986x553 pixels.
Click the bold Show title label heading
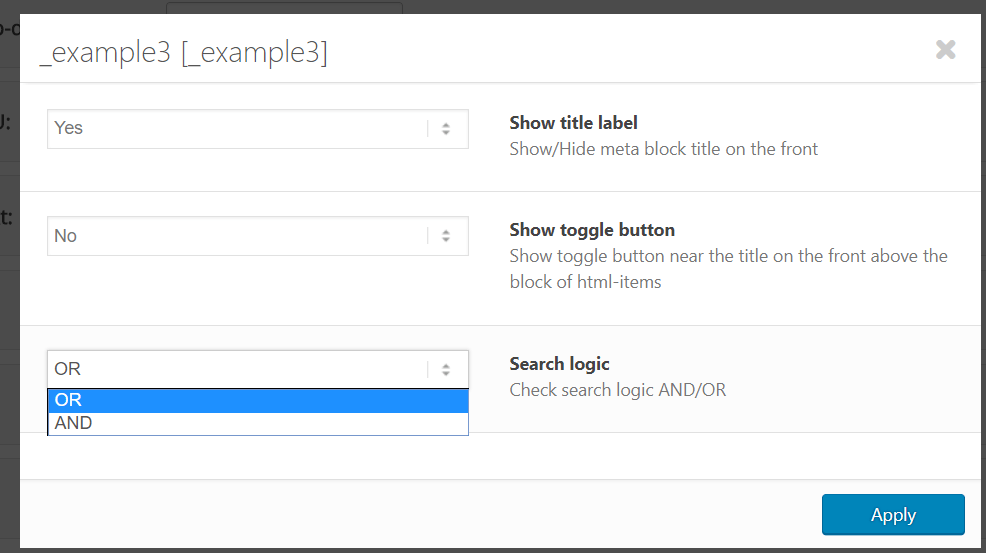(x=573, y=123)
